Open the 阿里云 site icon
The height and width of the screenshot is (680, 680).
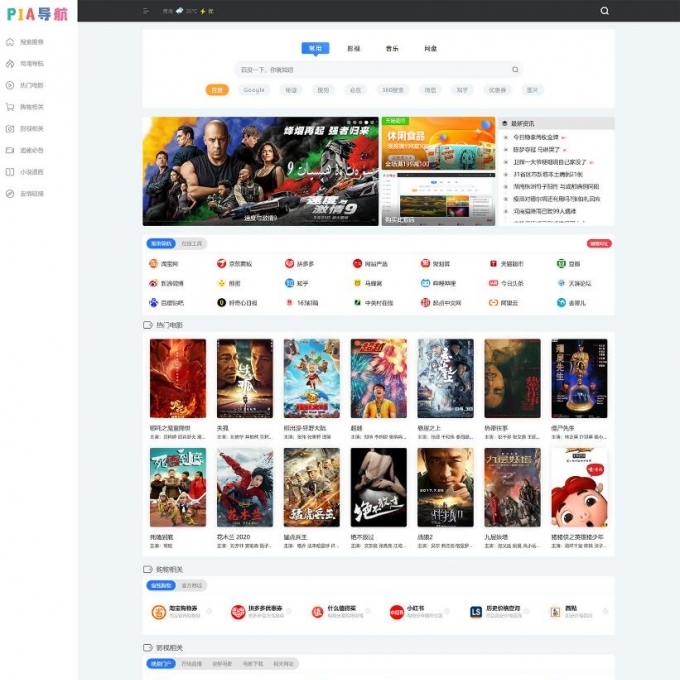click(493, 303)
